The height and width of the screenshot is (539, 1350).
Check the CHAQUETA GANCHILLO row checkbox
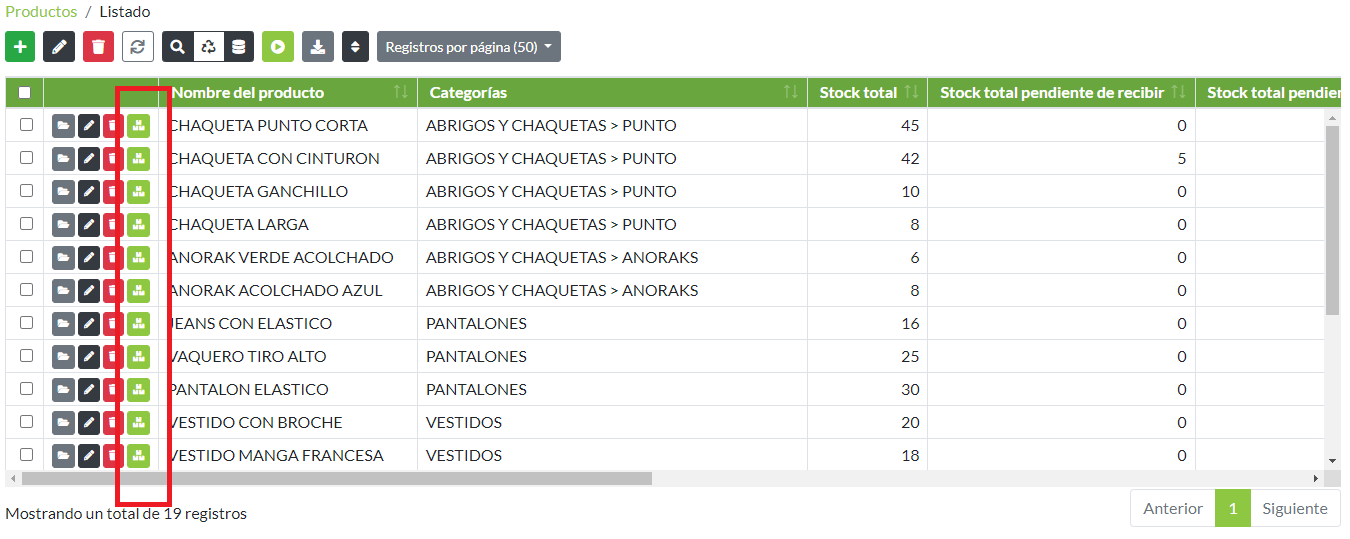pyautogui.click(x=27, y=190)
